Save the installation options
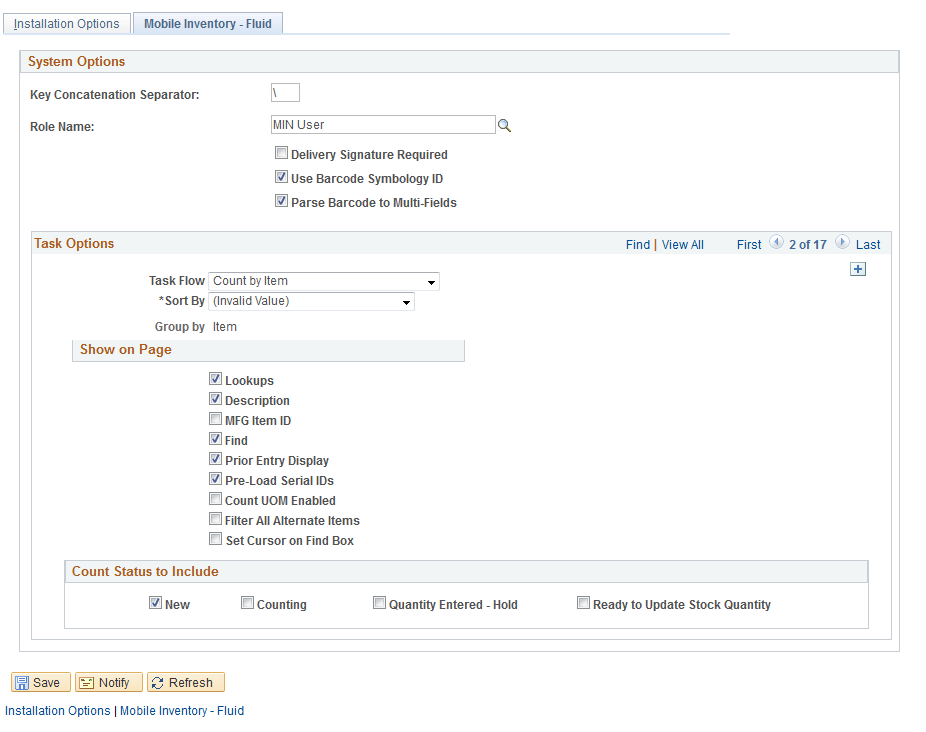Image resolution: width=926 pixels, height=732 pixels. (x=40, y=682)
